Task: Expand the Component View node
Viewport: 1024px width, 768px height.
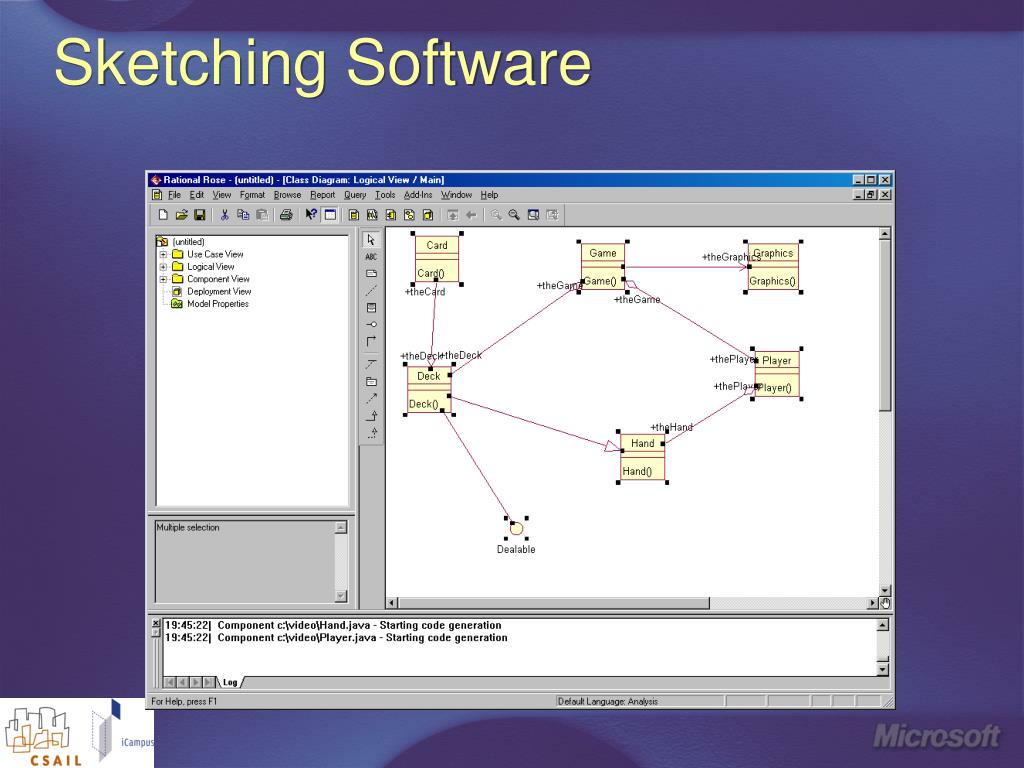Action: point(163,279)
